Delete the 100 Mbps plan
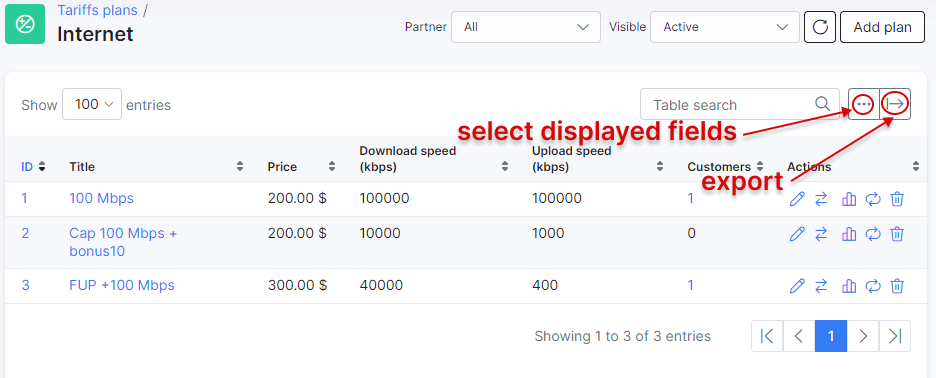The width and height of the screenshot is (936, 378). [897, 199]
